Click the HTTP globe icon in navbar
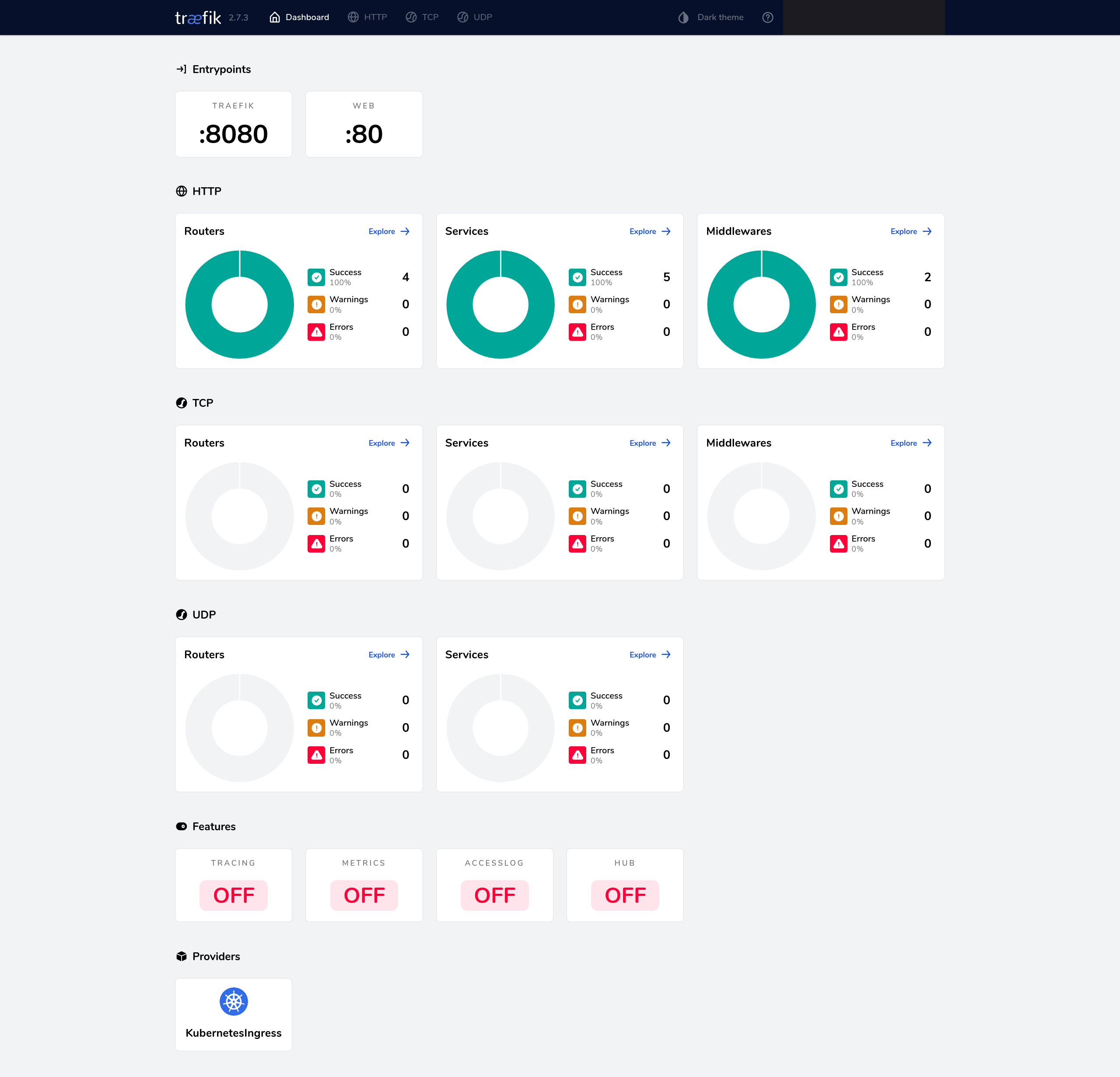The height and width of the screenshot is (1077, 1120). pos(353,17)
